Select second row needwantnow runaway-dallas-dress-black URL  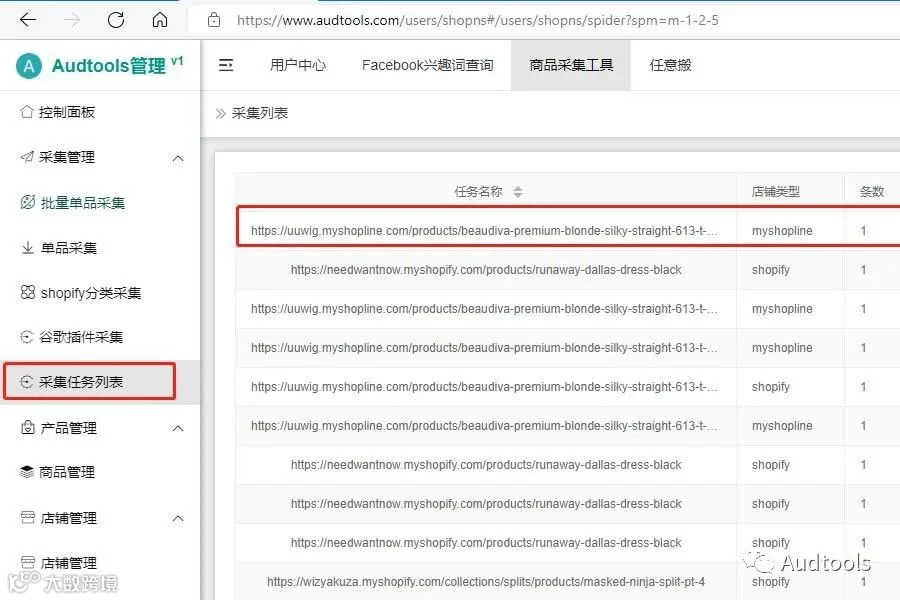click(x=486, y=270)
